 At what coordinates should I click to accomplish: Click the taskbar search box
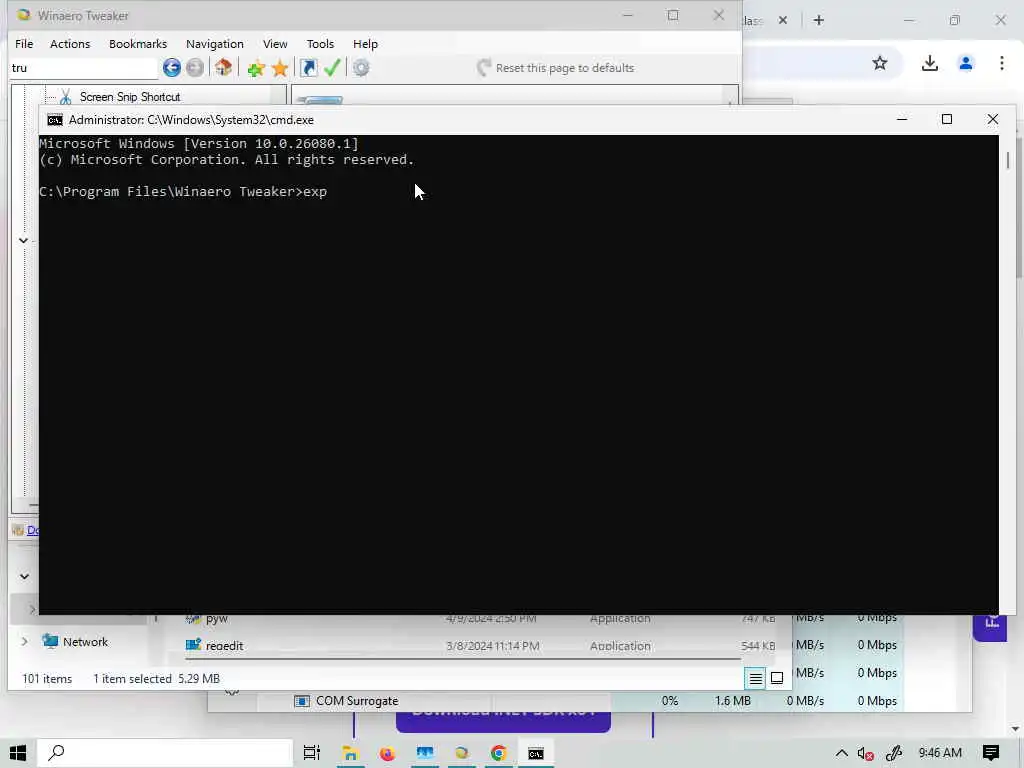pyautogui.click(x=163, y=753)
